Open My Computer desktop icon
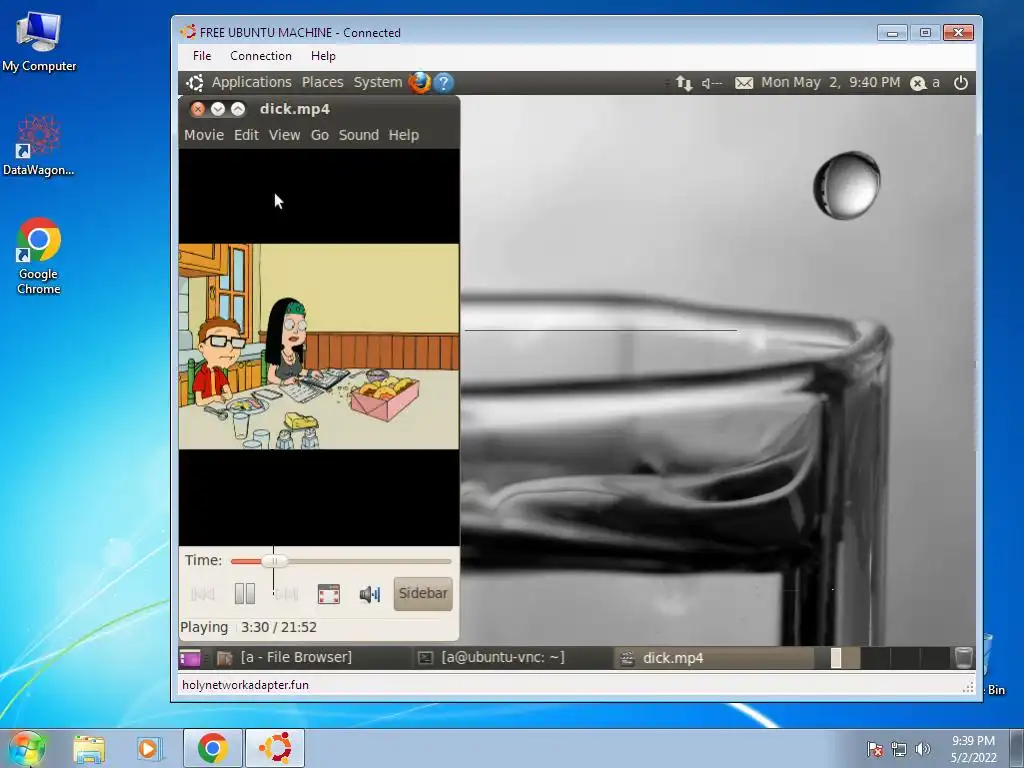1024x768 pixels. (x=39, y=42)
